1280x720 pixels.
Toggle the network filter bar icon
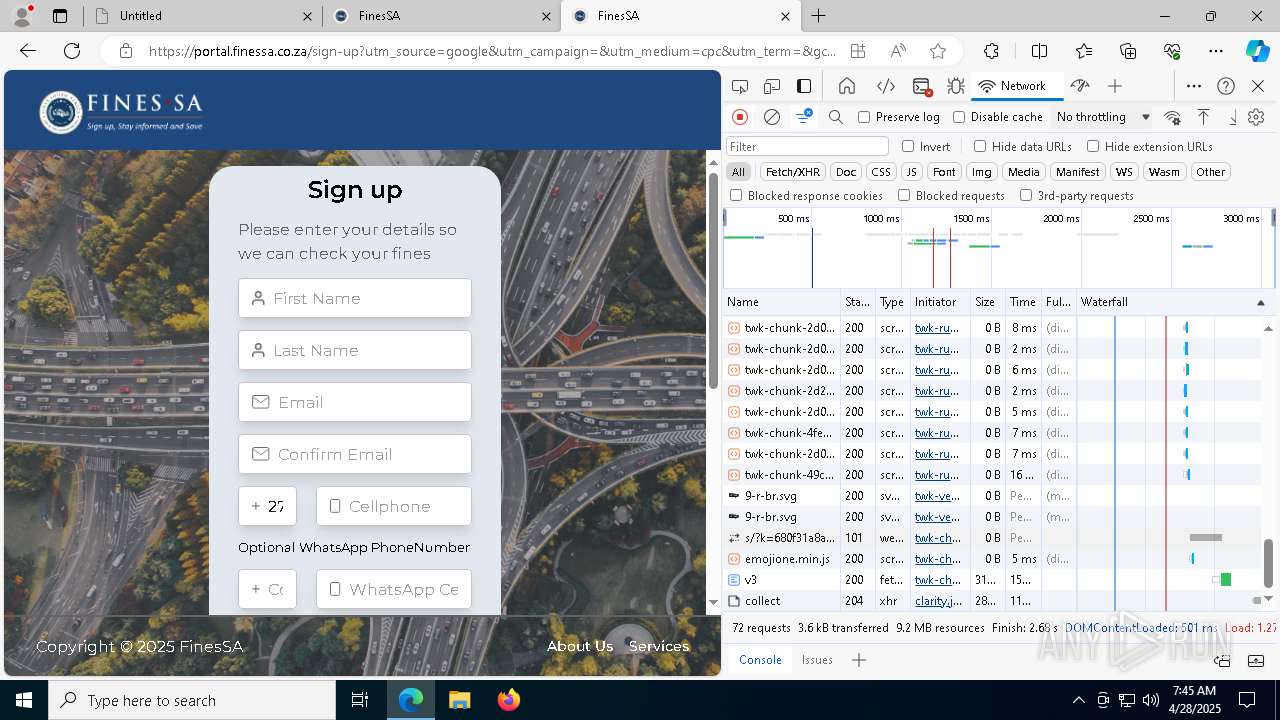click(x=804, y=117)
